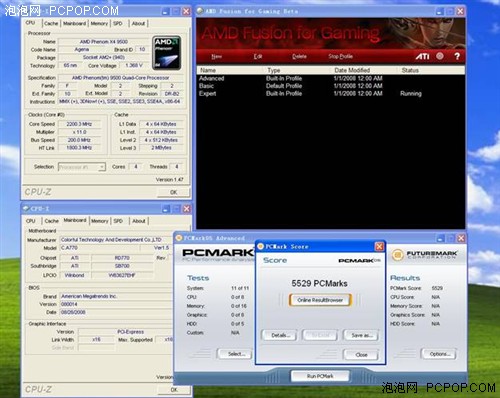Screen dimensions: 500x398
Task: Click the Code Name value Agena
Action: click(x=82, y=49)
